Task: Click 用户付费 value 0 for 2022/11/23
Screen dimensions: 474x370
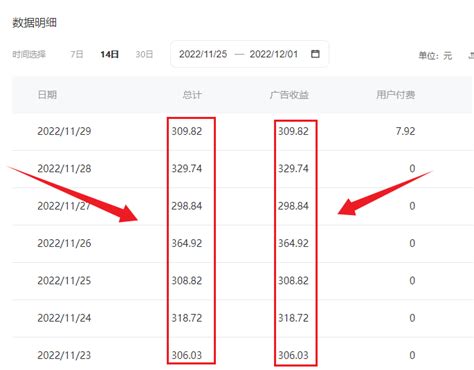Action: click(412, 355)
